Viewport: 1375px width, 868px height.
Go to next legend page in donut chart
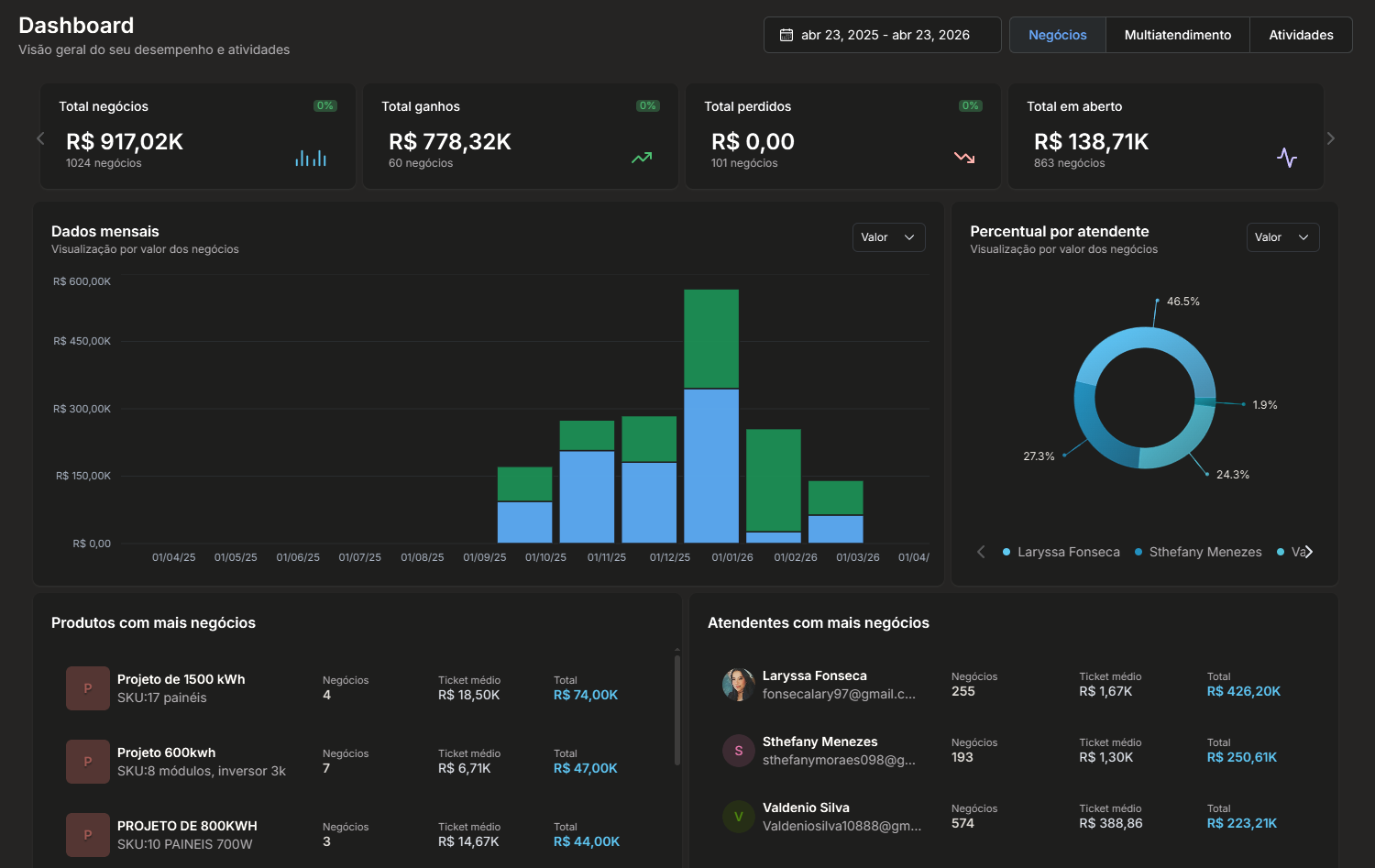[x=1309, y=552]
